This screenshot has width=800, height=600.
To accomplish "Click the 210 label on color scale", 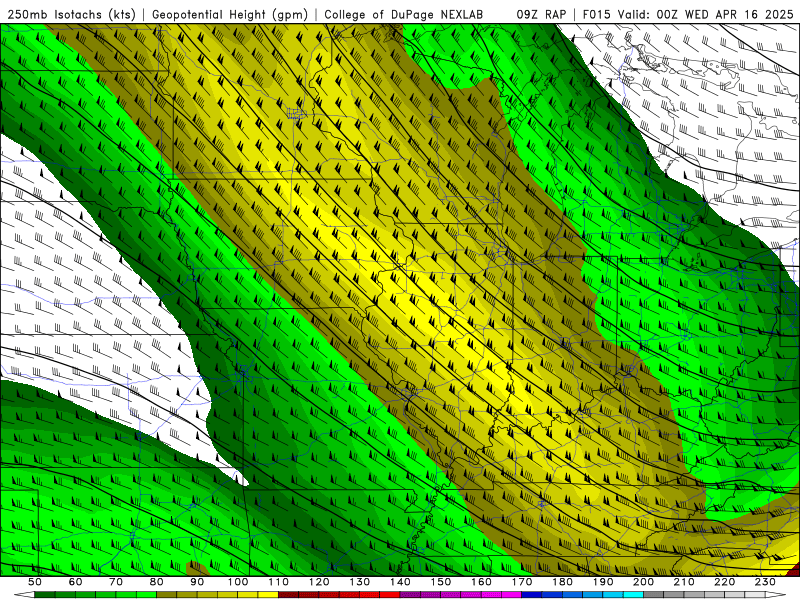I will tap(684, 582).
